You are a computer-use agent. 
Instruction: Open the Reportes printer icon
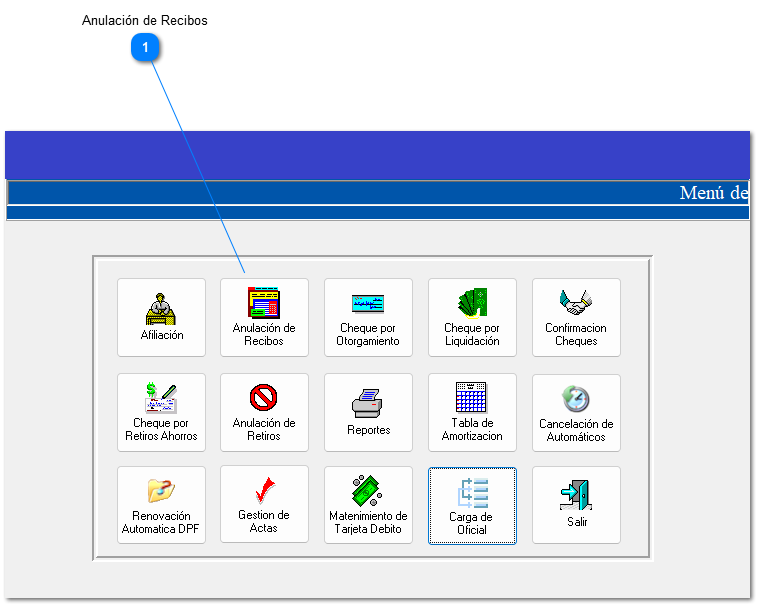click(368, 412)
